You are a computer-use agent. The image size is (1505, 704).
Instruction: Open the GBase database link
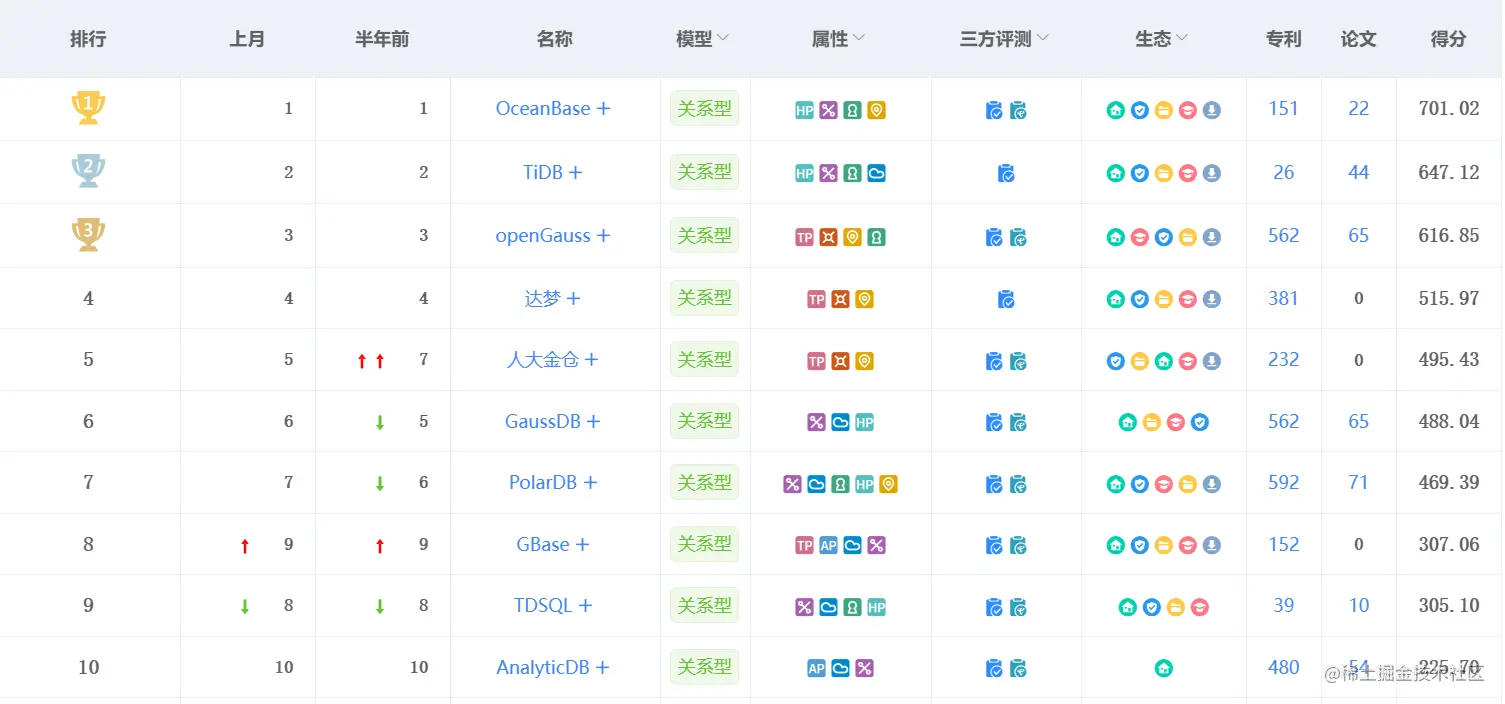(x=543, y=544)
